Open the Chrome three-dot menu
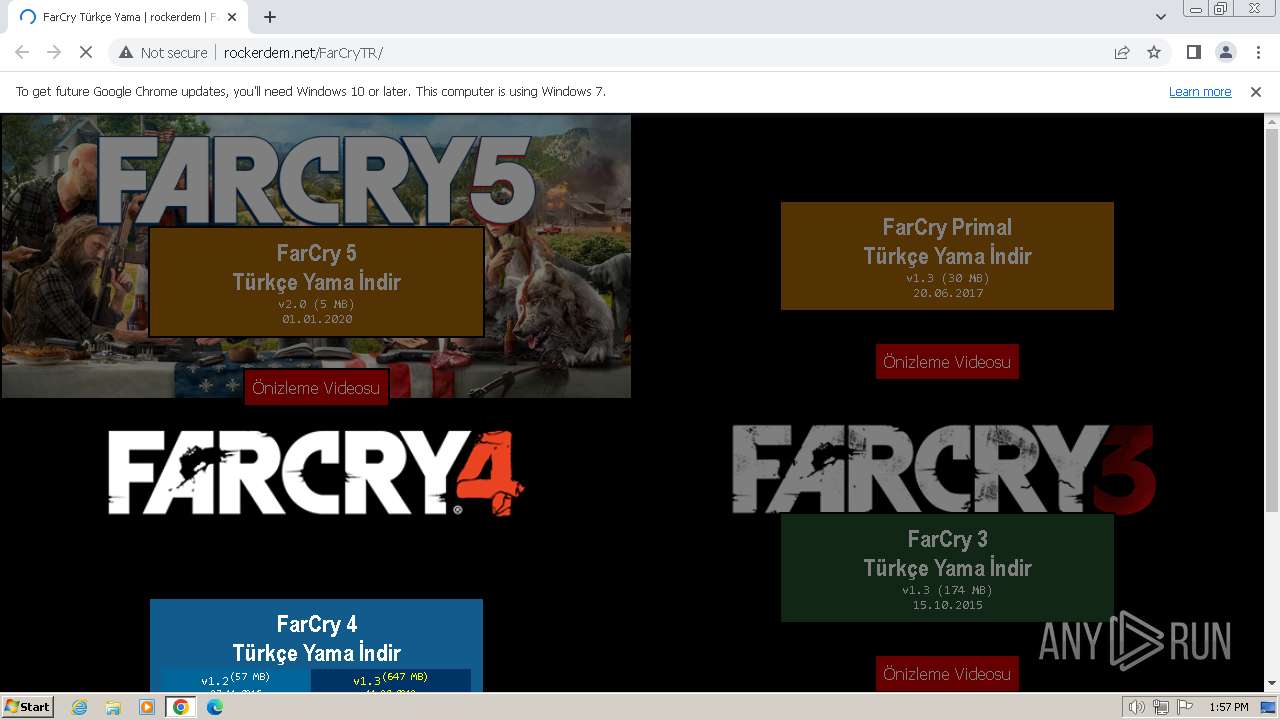Image resolution: width=1280 pixels, height=720 pixels. 1257,52
